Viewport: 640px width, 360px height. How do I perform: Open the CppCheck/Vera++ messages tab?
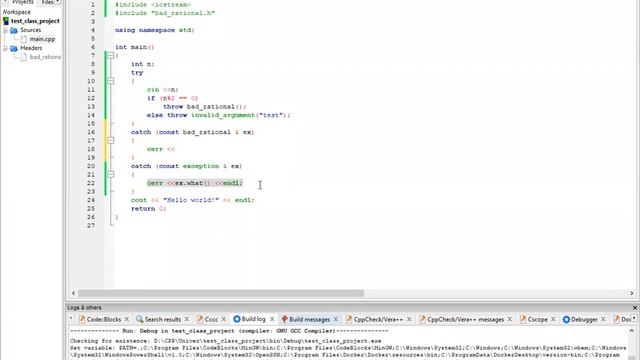[465, 319]
